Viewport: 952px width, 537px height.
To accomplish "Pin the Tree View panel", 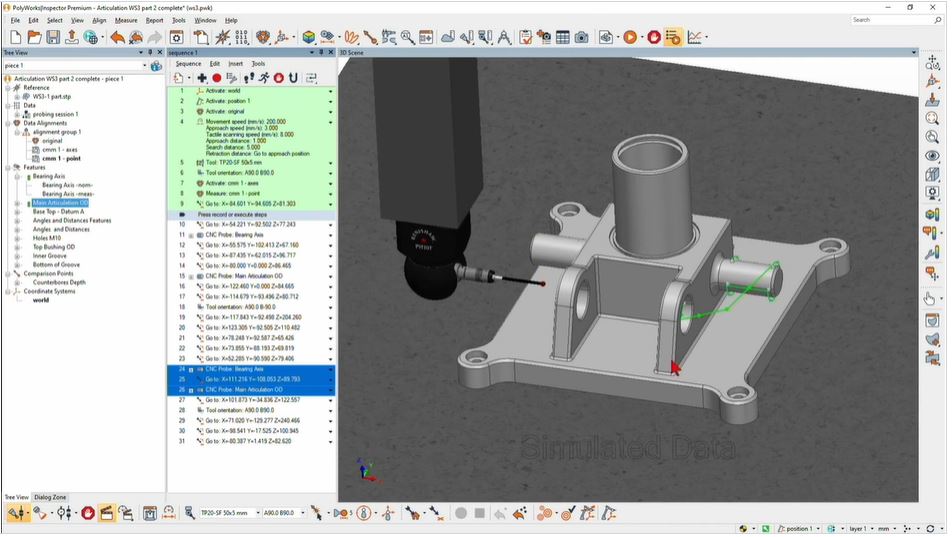I will click(x=149, y=52).
